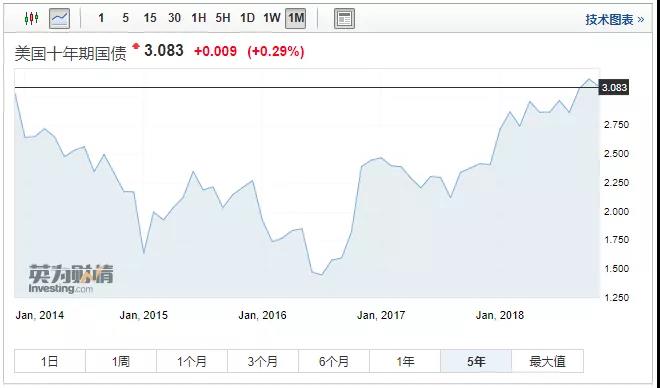This screenshot has width=660, height=388.
Task: Select the 1M interval button
Action: [x=295, y=19]
